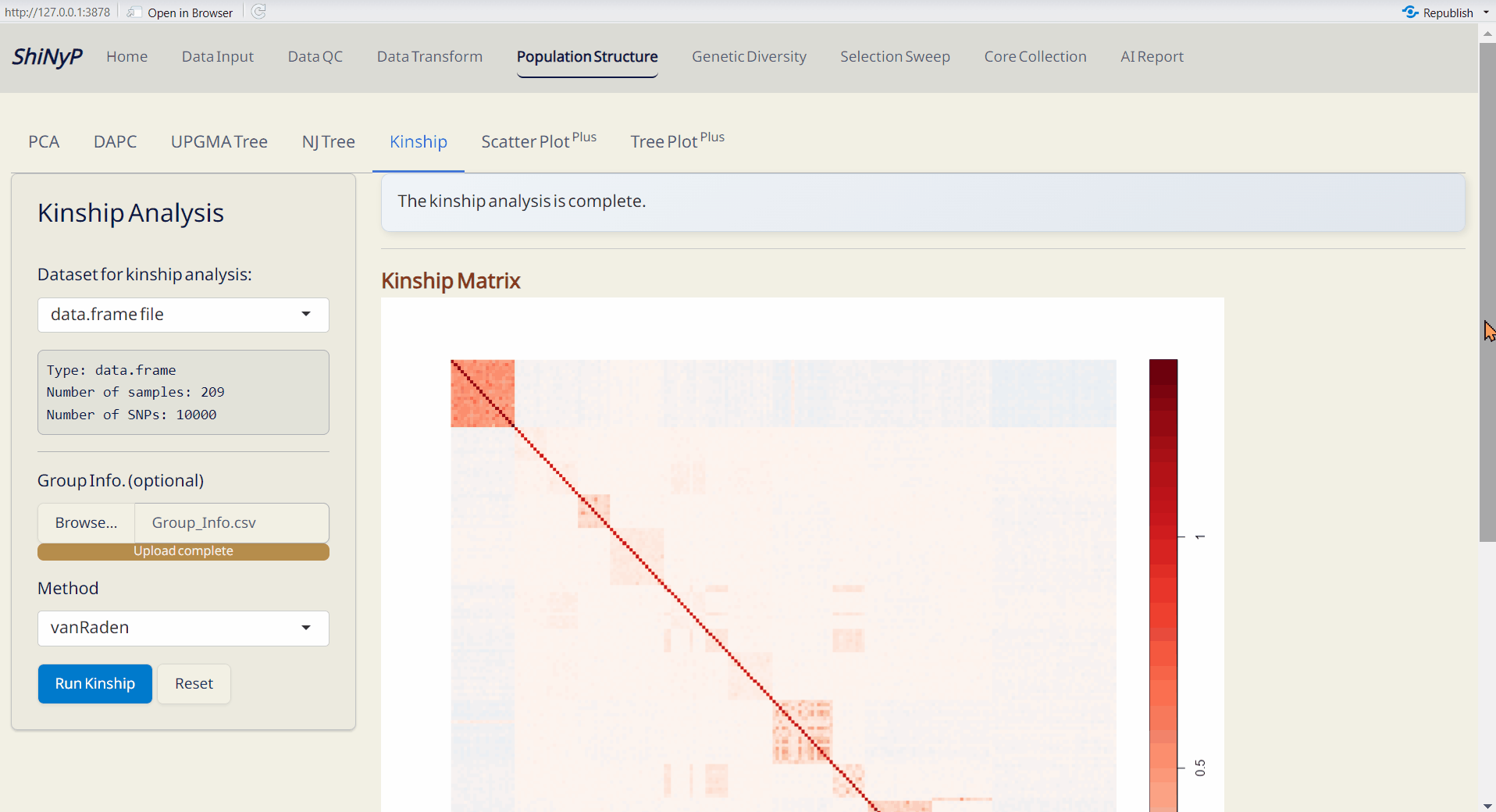Click the 'Group Info. (optional)' label
The height and width of the screenshot is (812, 1496).
coord(121,481)
